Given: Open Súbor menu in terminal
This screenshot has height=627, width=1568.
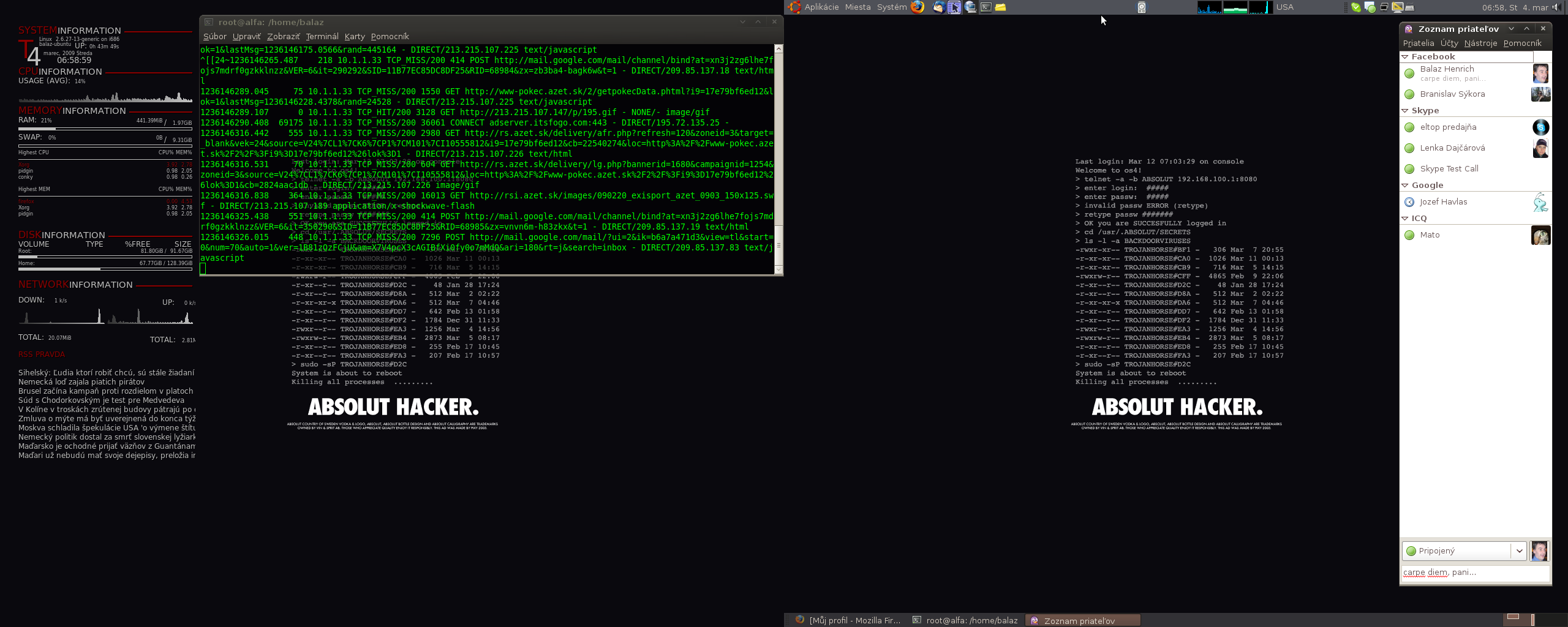Looking at the screenshot, I should [x=215, y=37].
